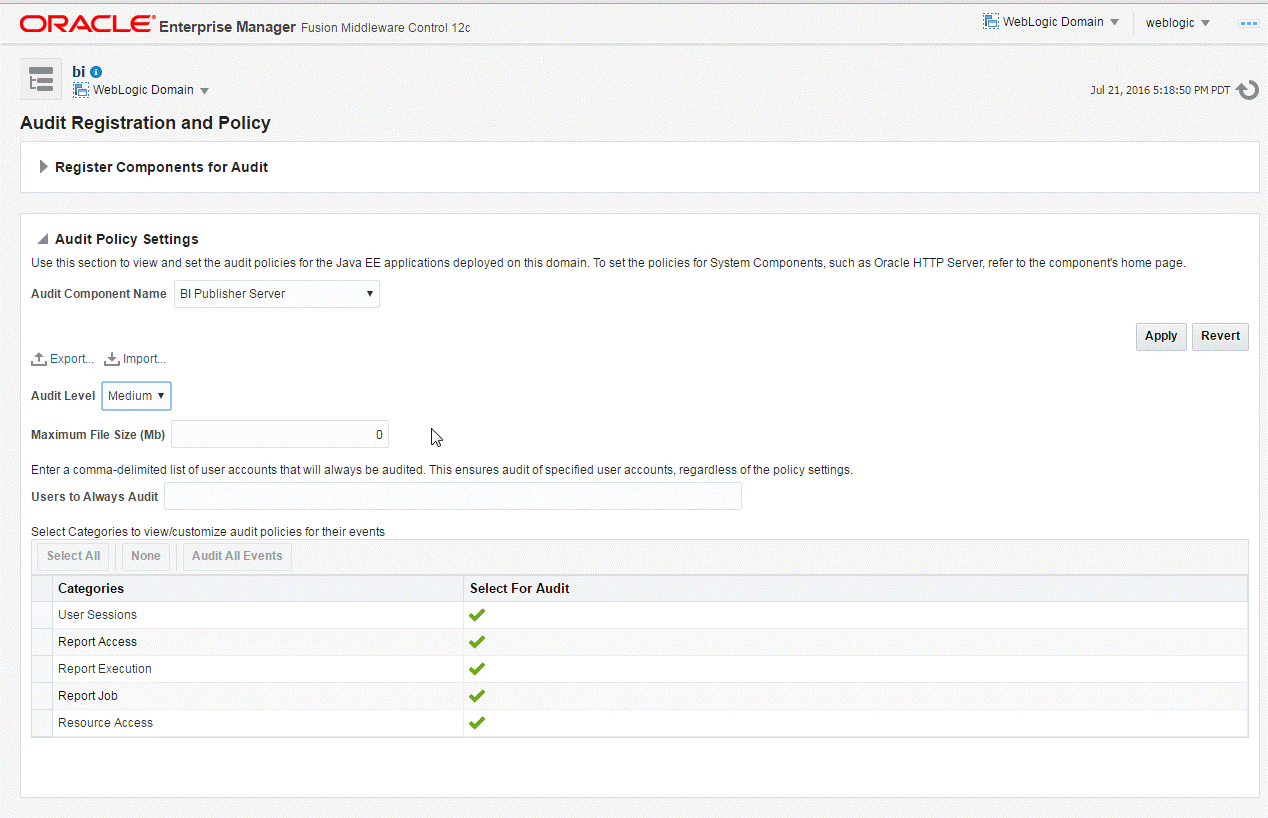Click the Audit All Events button

(x=237, y=556)
